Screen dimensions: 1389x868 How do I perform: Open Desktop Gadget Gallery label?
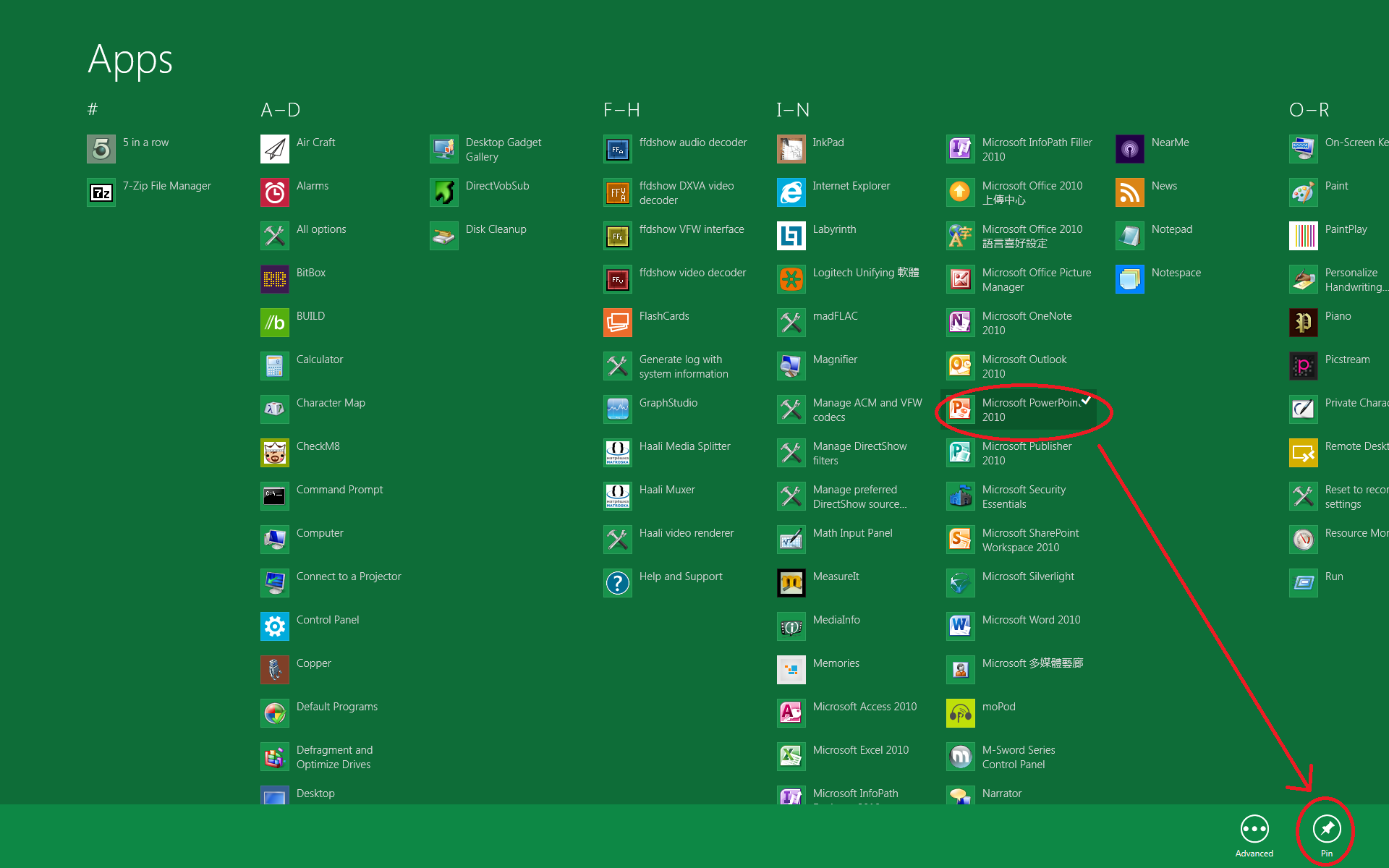pos(504,150)
